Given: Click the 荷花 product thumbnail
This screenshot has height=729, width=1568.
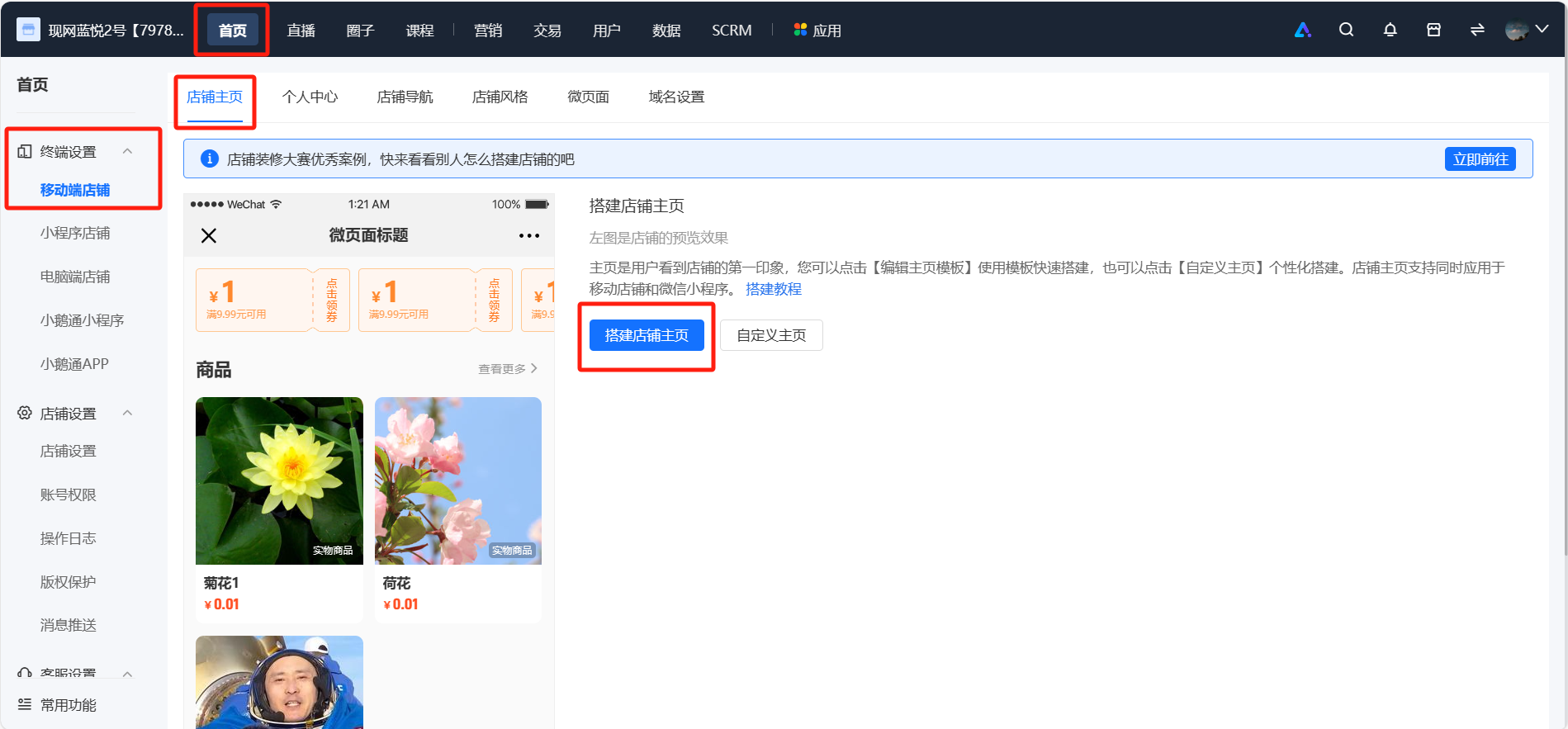Looking at the screenshot, I should click(458, 480).
